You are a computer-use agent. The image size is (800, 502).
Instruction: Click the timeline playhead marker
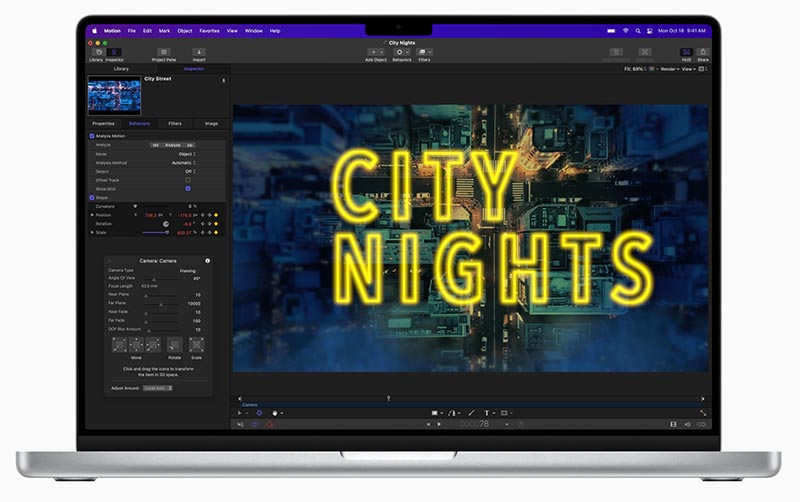(x=388, y=398)
